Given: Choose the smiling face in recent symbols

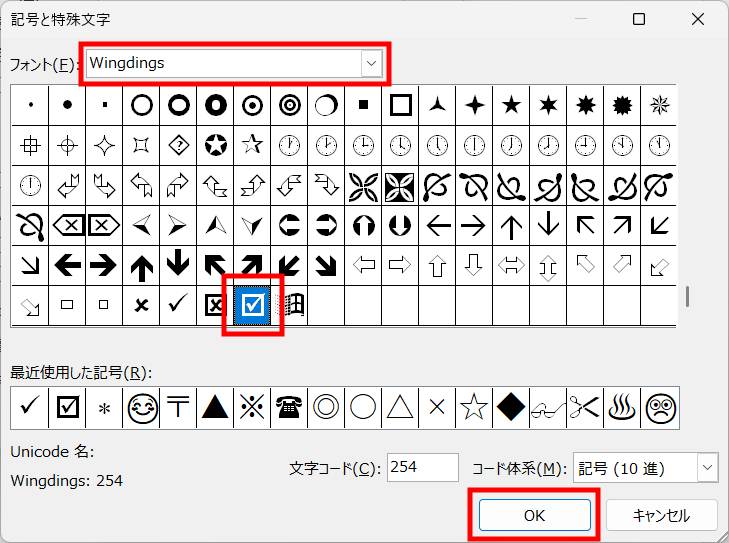Looking at the screenshot, I should pyautogui.click(x=141, y=408).
